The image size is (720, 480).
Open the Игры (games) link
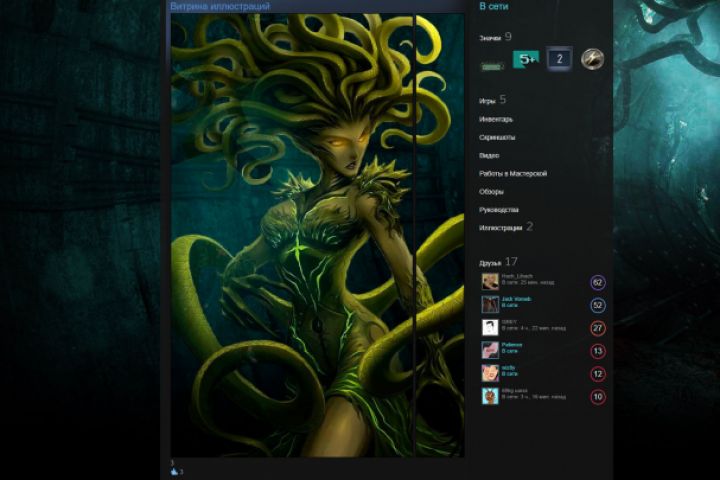pyautogui.click(x=487, y=101)
